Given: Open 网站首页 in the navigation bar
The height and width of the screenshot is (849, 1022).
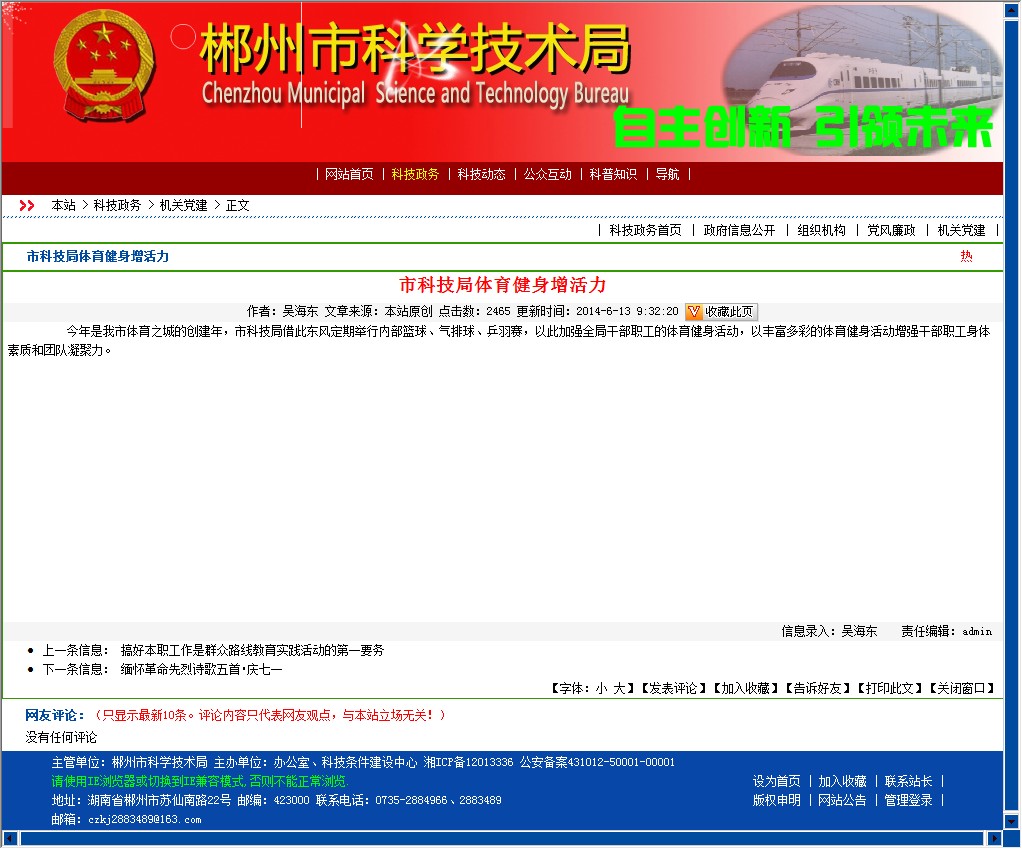Looking at the screenshot, I should 349,174.
